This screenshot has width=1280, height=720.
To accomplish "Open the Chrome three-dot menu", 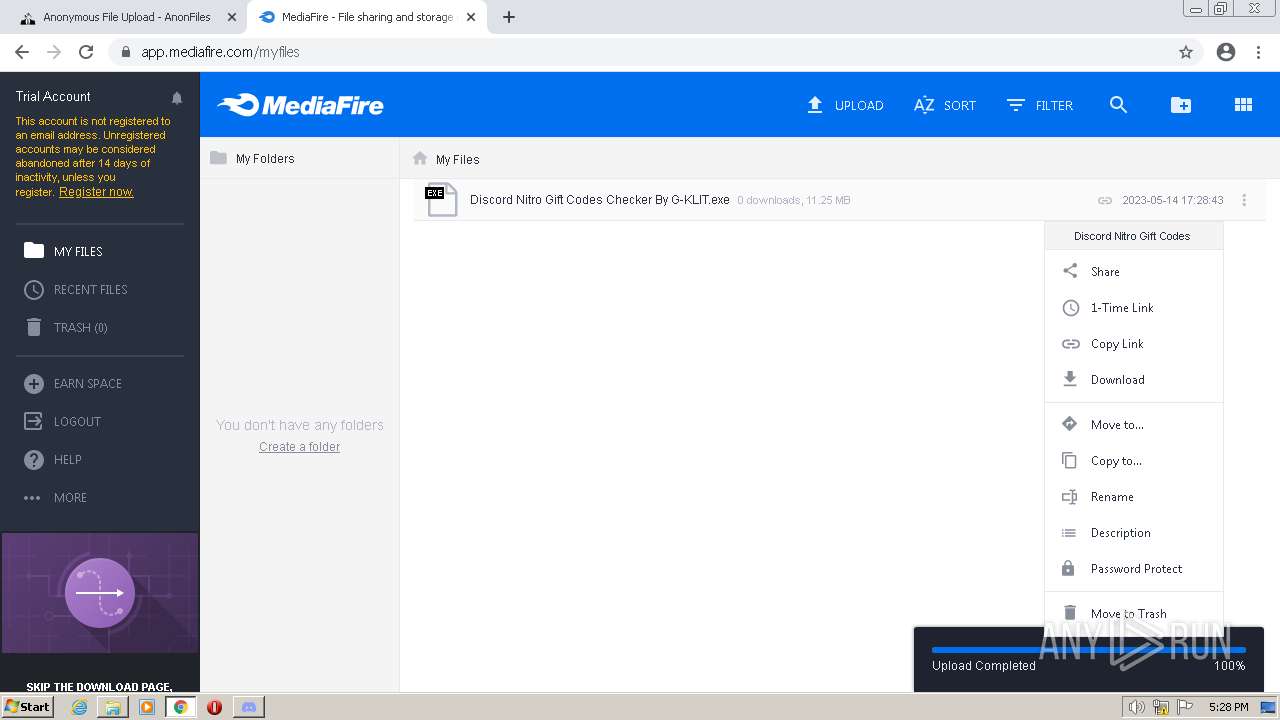I will pos(1258,52).
